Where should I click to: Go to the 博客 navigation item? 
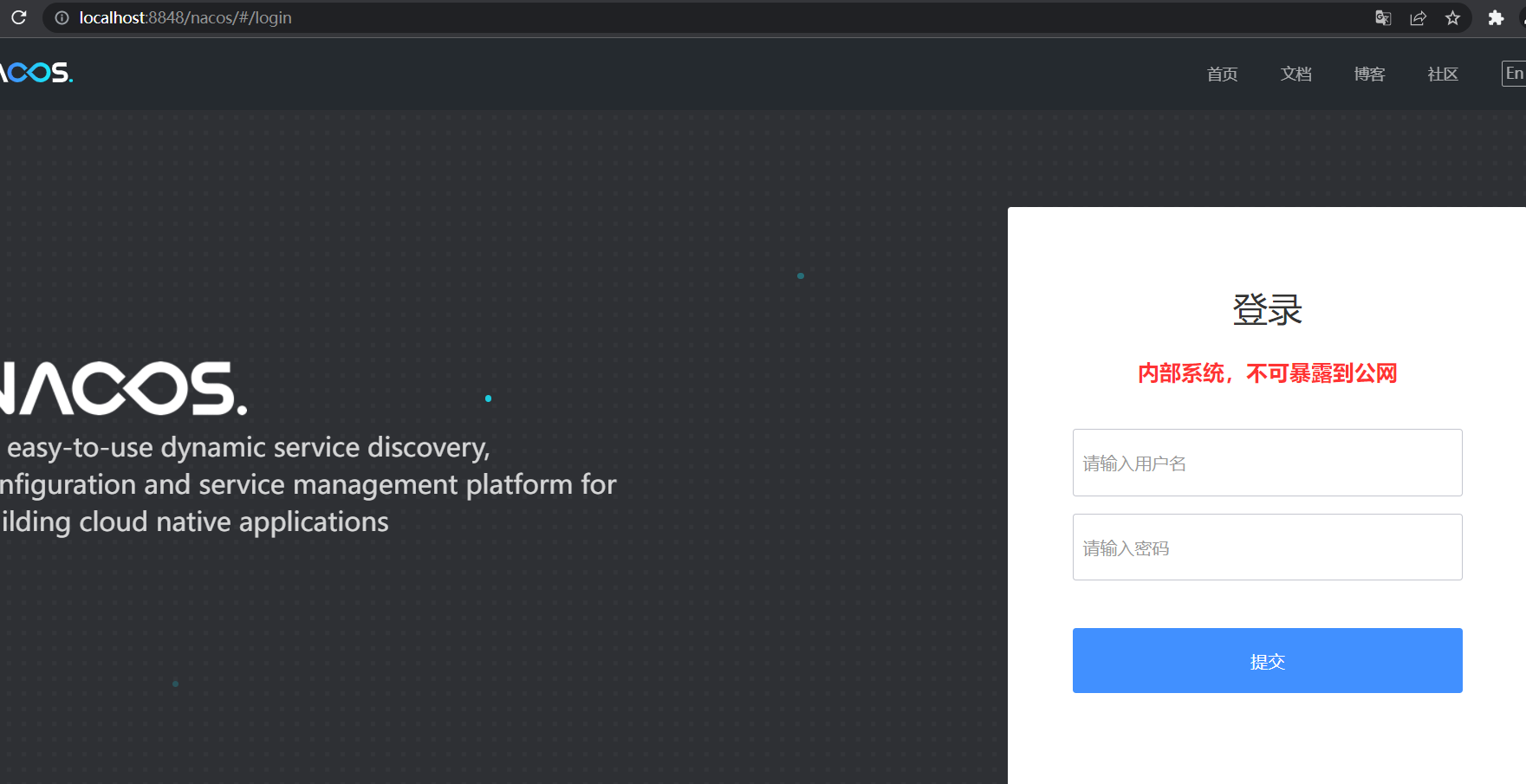coord(1369,74)
